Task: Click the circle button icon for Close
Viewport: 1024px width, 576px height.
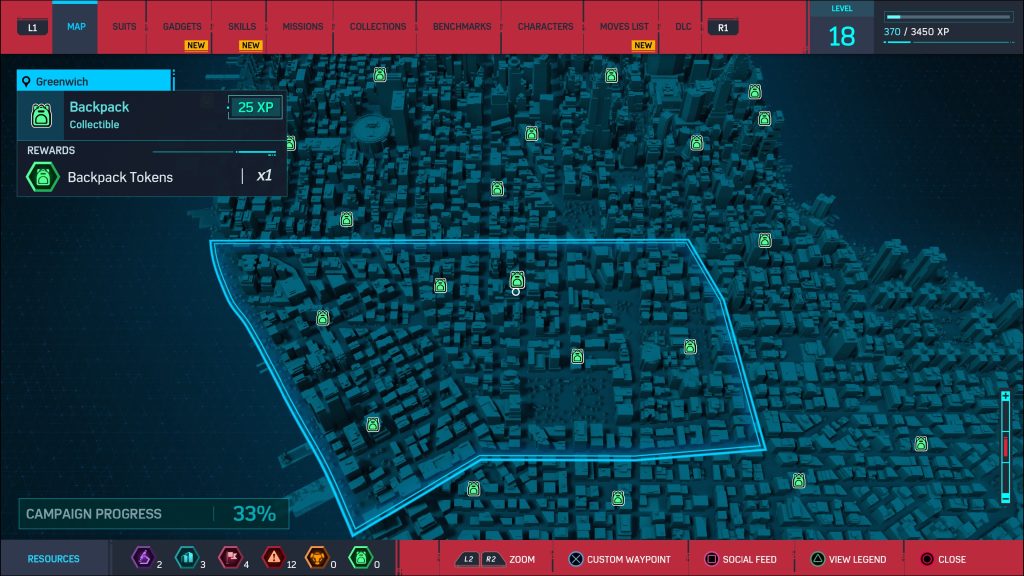Action: tap(927, 559)
